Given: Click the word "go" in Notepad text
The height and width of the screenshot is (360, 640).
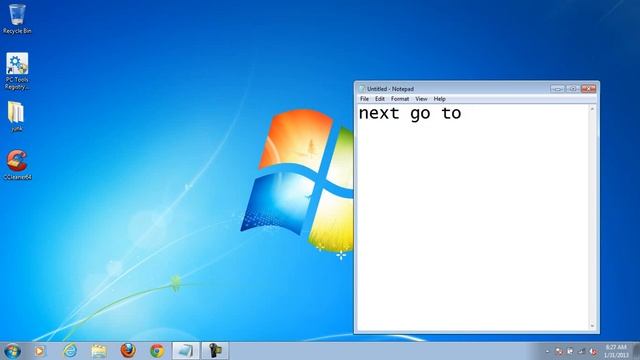Looking at the screenshot, I should (x=420, y=114).
